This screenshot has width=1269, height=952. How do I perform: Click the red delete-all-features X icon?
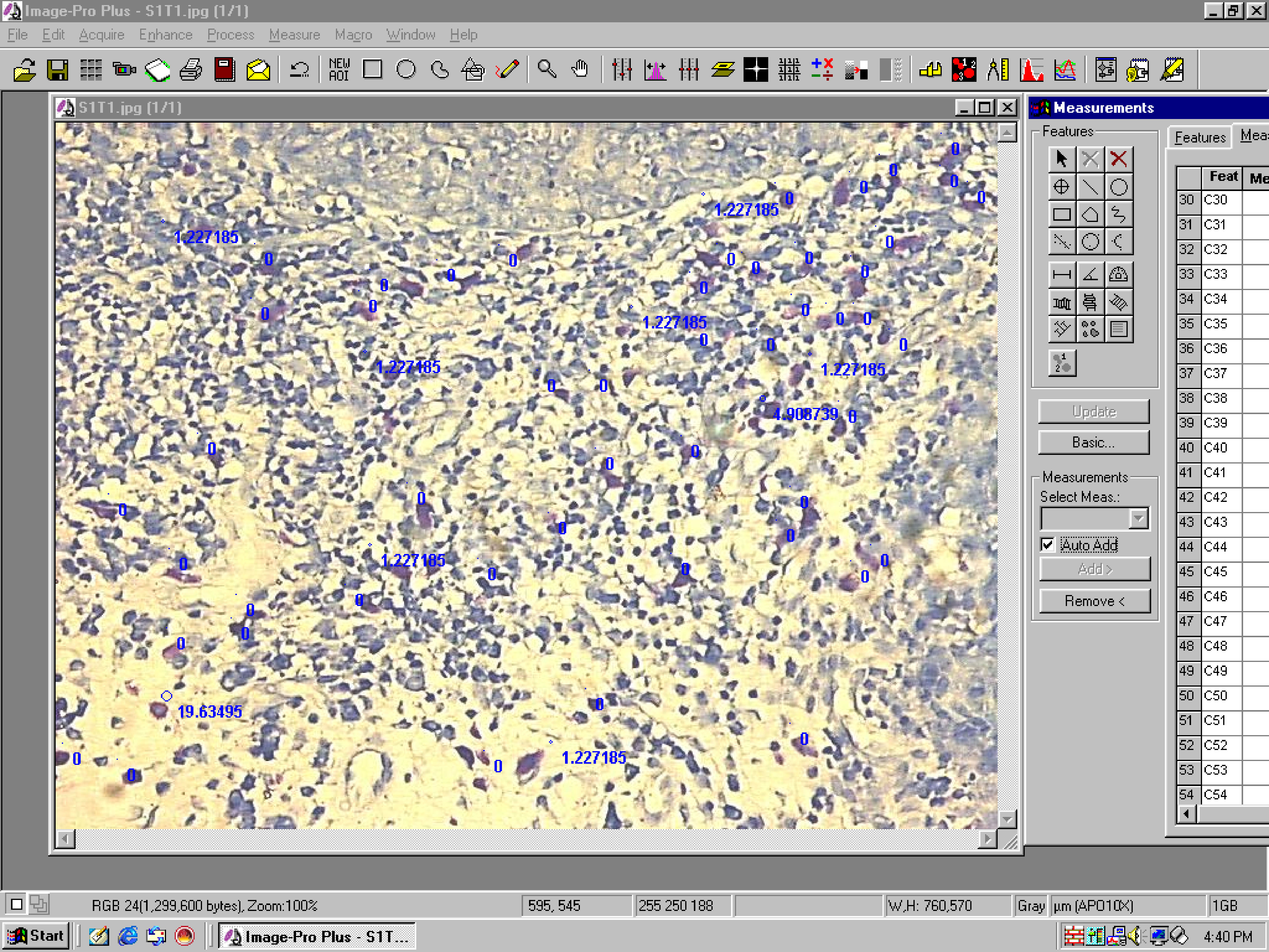1118,159
